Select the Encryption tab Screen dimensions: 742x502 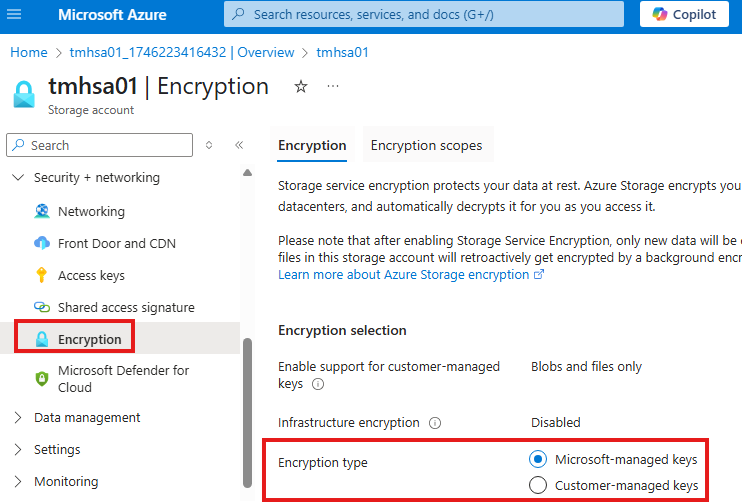[x=312, y=146]
